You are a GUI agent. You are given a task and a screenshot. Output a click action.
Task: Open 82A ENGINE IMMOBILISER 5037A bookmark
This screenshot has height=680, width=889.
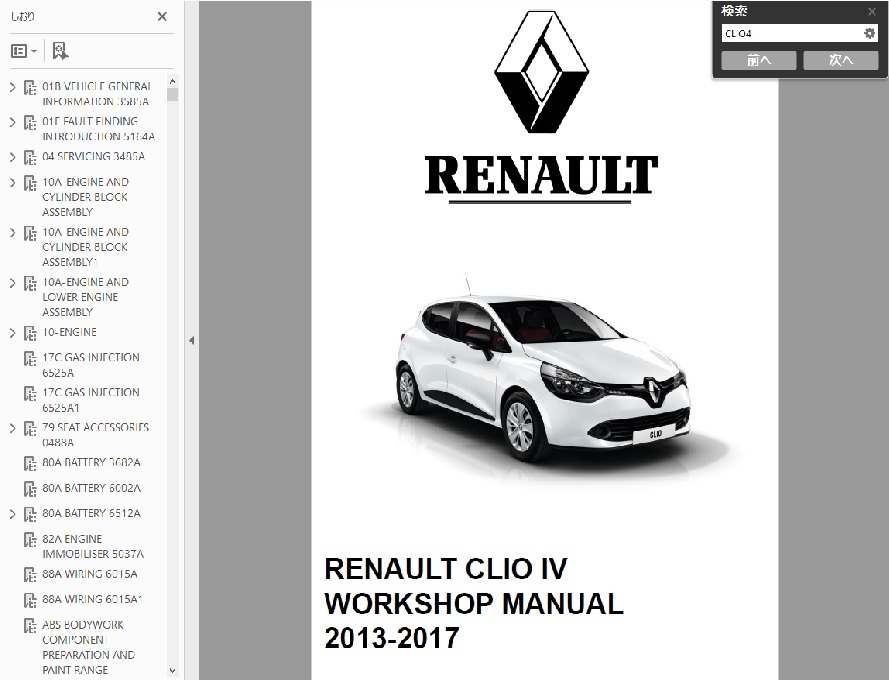point(93,546)
